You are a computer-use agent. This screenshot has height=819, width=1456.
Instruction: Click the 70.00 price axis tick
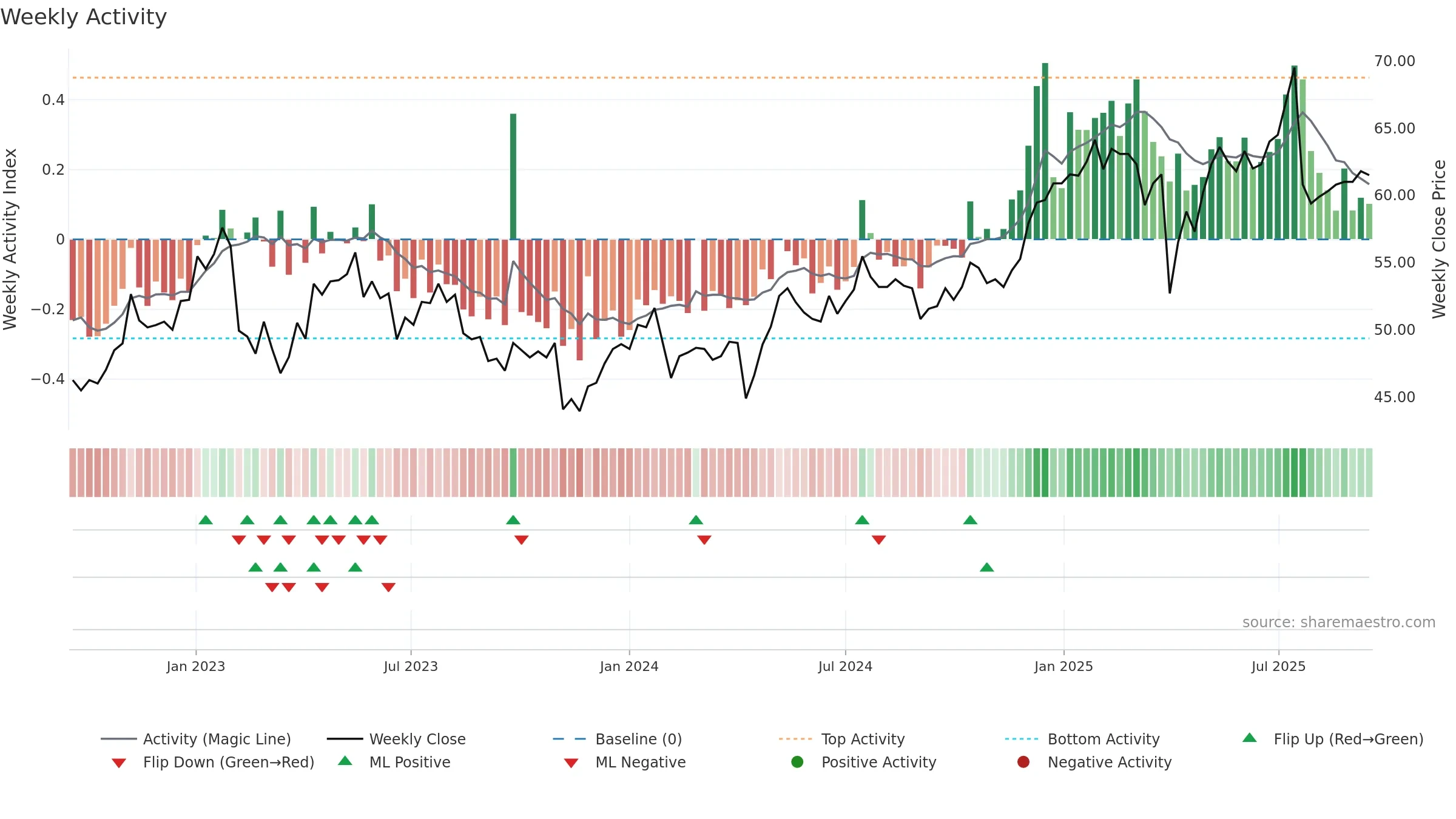1395,61
